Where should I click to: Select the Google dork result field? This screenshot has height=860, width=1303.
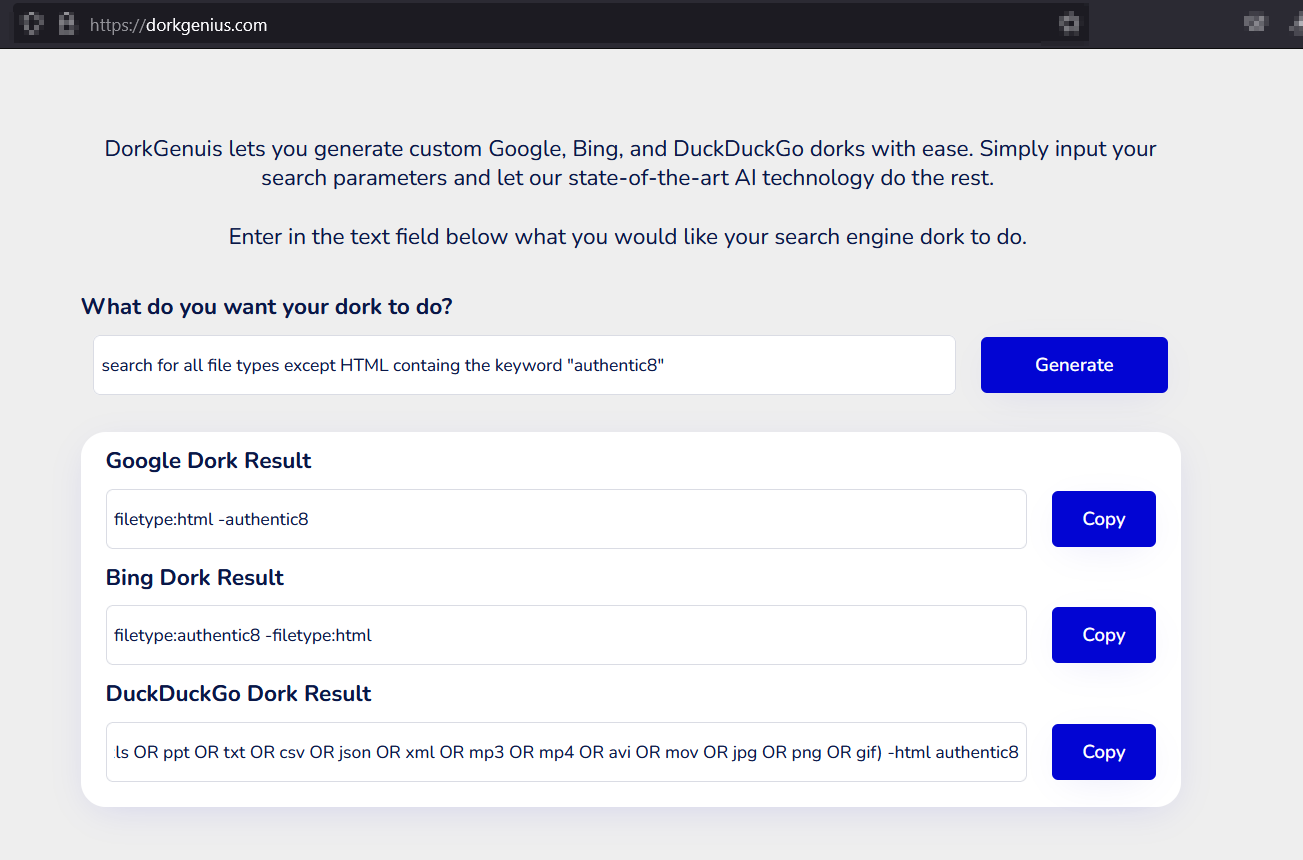(566, 519)
